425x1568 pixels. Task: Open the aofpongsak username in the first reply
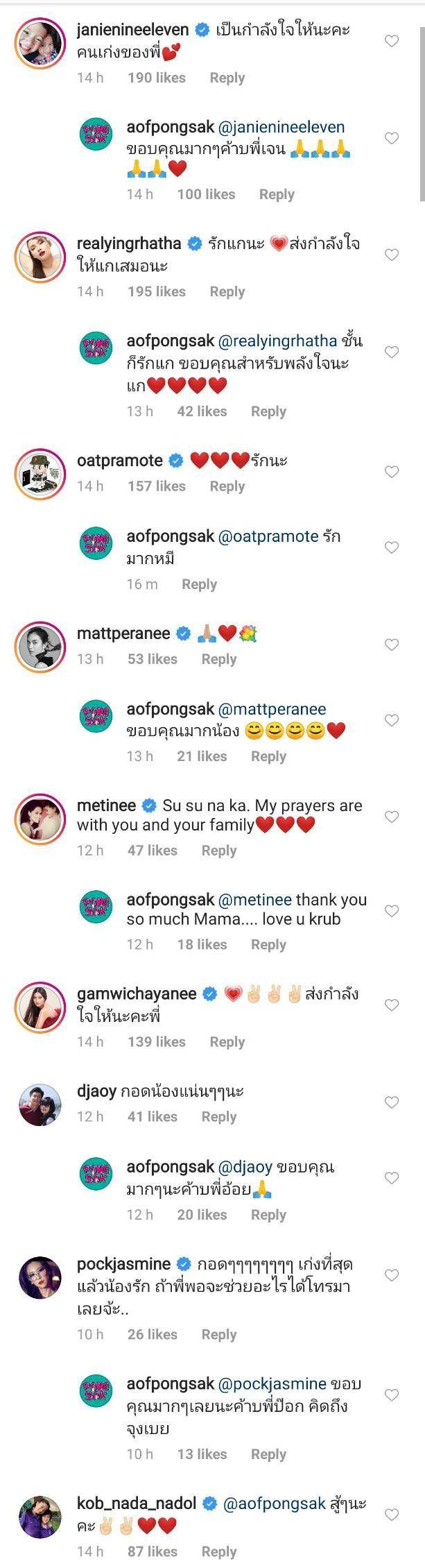tap(171, 127)
